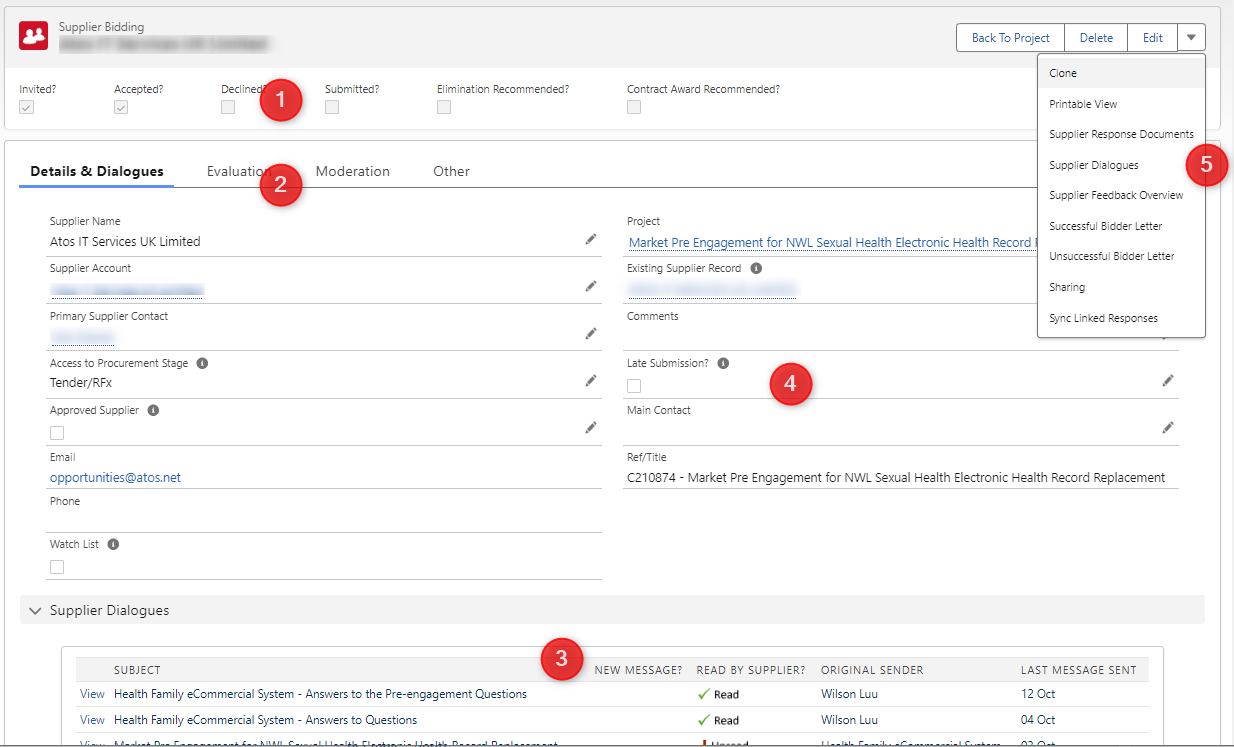Screen dimensions: 1234x747
Task: Show info for Late Submission
Action: [723, 363]
